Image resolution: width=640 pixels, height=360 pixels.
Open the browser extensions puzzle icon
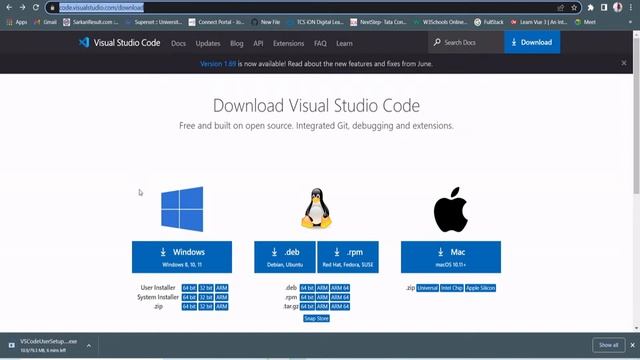point(590,7)
